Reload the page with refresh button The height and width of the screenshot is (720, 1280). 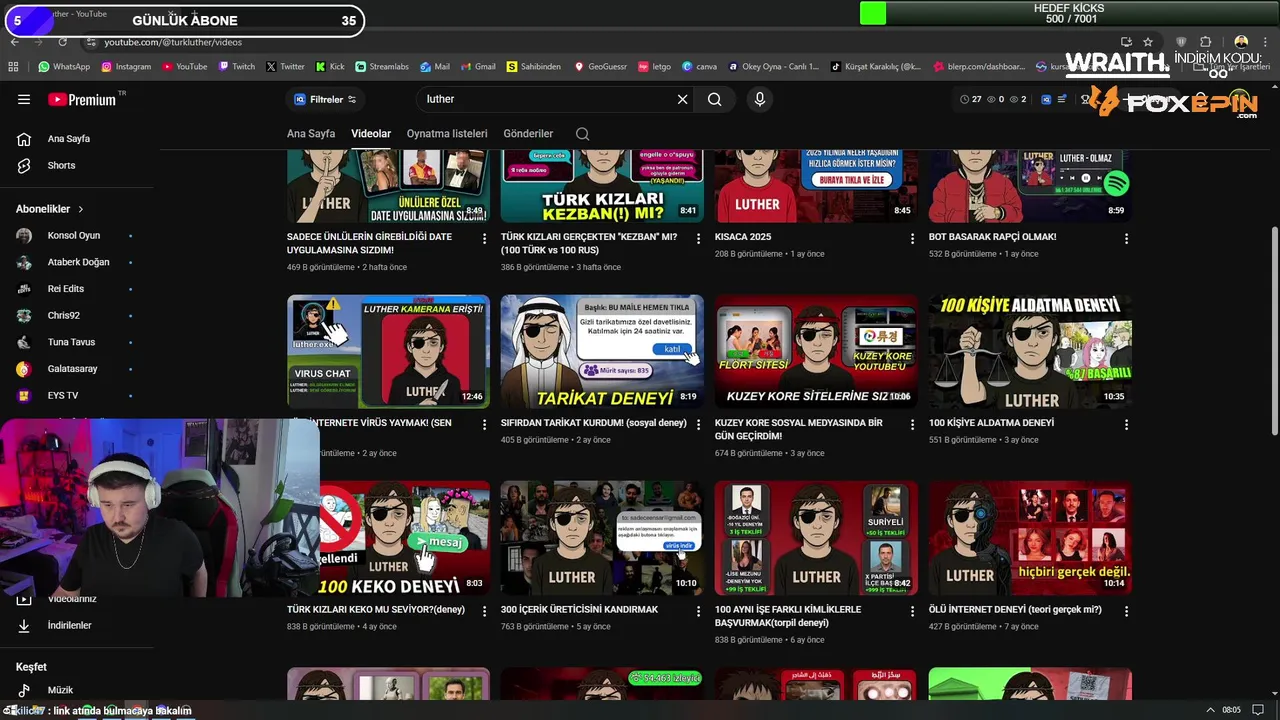pos(62,42)
